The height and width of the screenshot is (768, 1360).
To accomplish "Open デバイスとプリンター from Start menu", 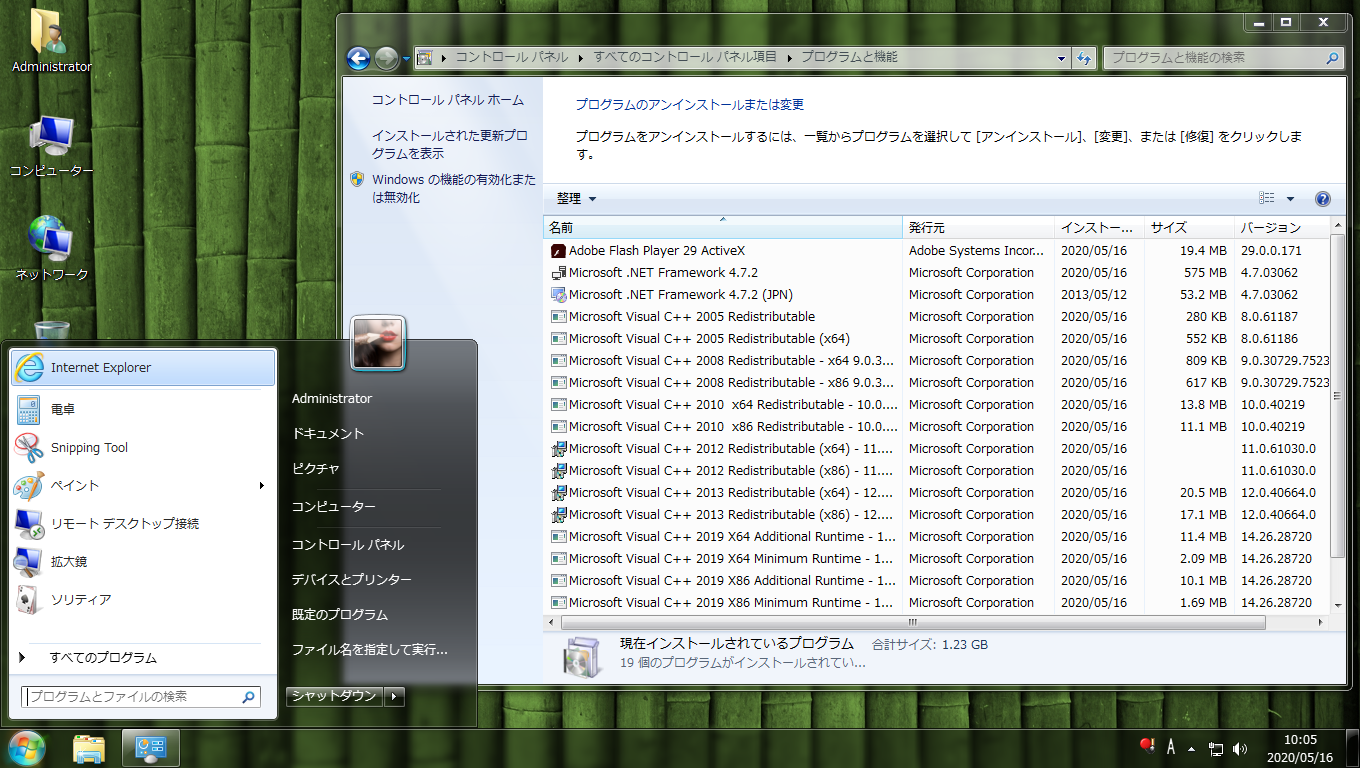I will pyautogui.click(x=352, y=580).
